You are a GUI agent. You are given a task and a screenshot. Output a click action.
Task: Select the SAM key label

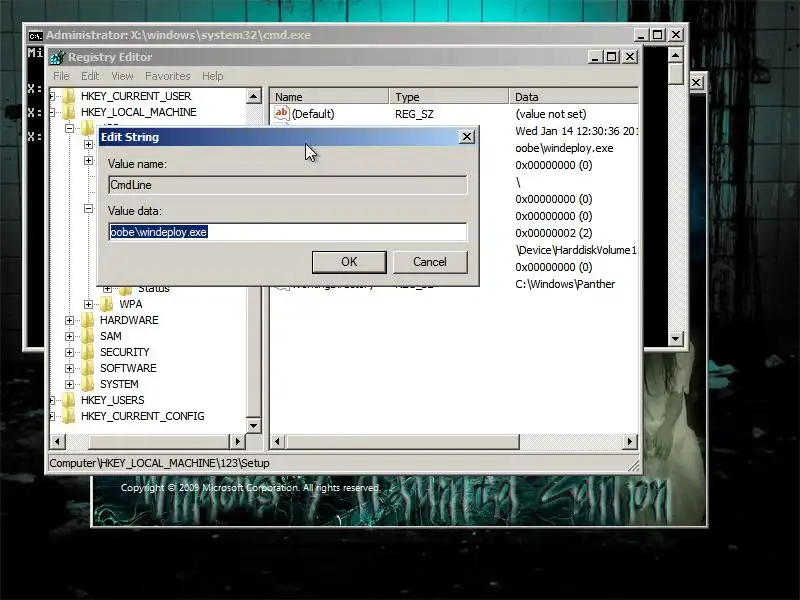[x=111, y=336]
